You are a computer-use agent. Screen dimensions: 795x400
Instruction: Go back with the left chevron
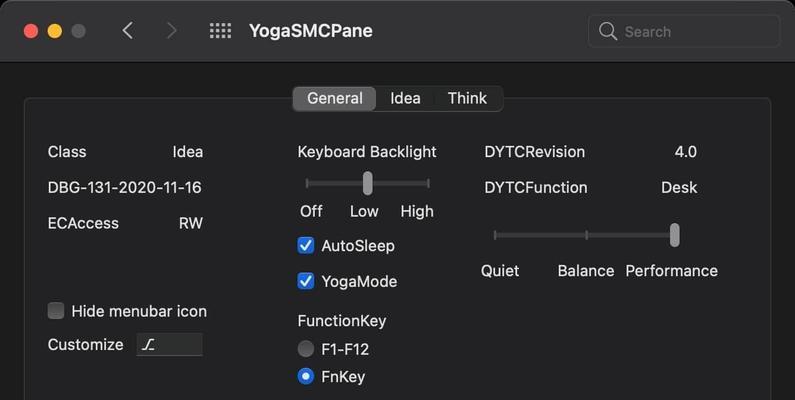pos(127,31)
